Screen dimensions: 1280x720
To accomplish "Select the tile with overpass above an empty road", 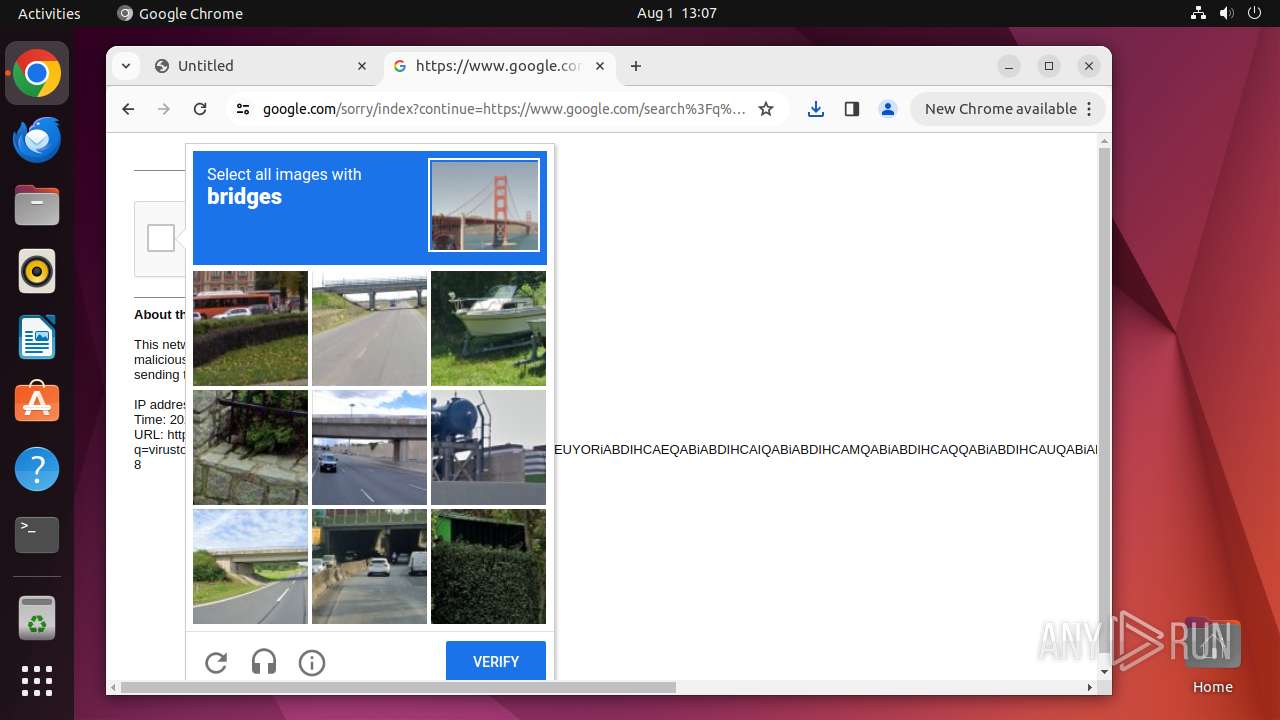I will coord(369,328).
